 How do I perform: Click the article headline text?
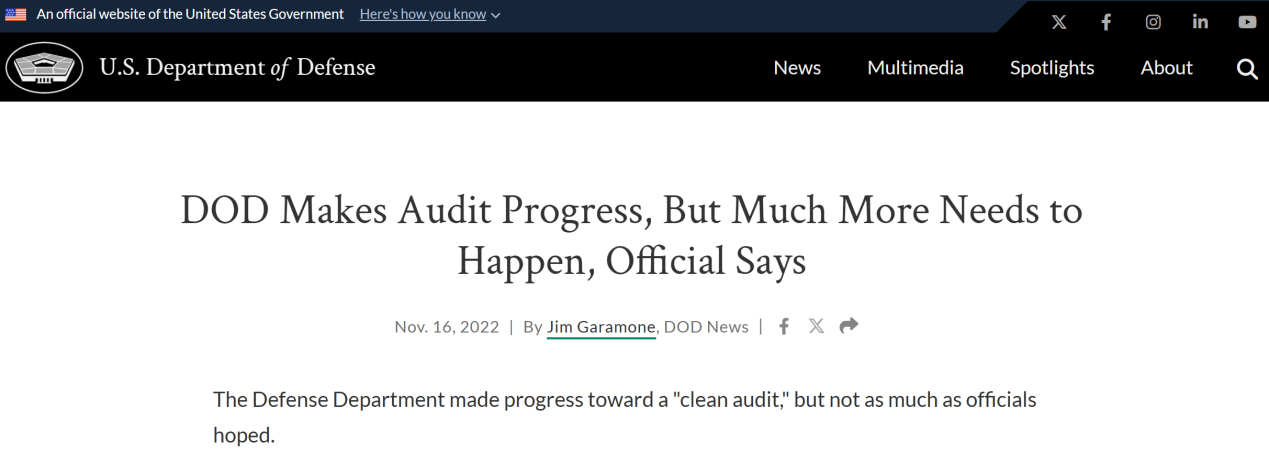pyautogui.click(x=632, y=236)
